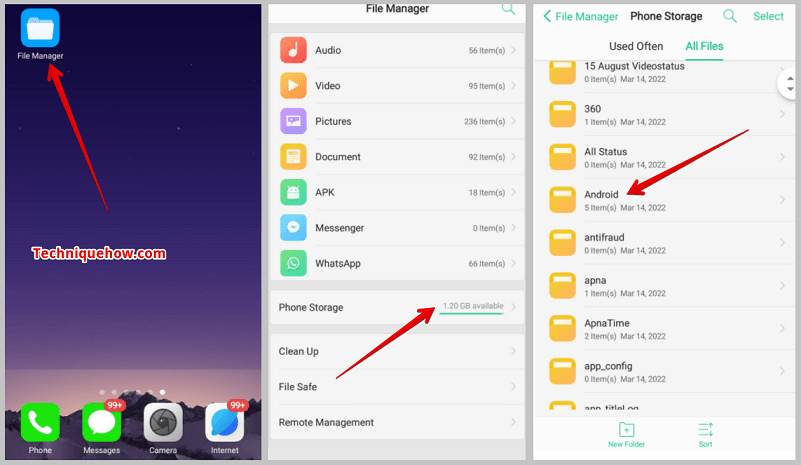Switch to the All Files tab

pos(704,46)
